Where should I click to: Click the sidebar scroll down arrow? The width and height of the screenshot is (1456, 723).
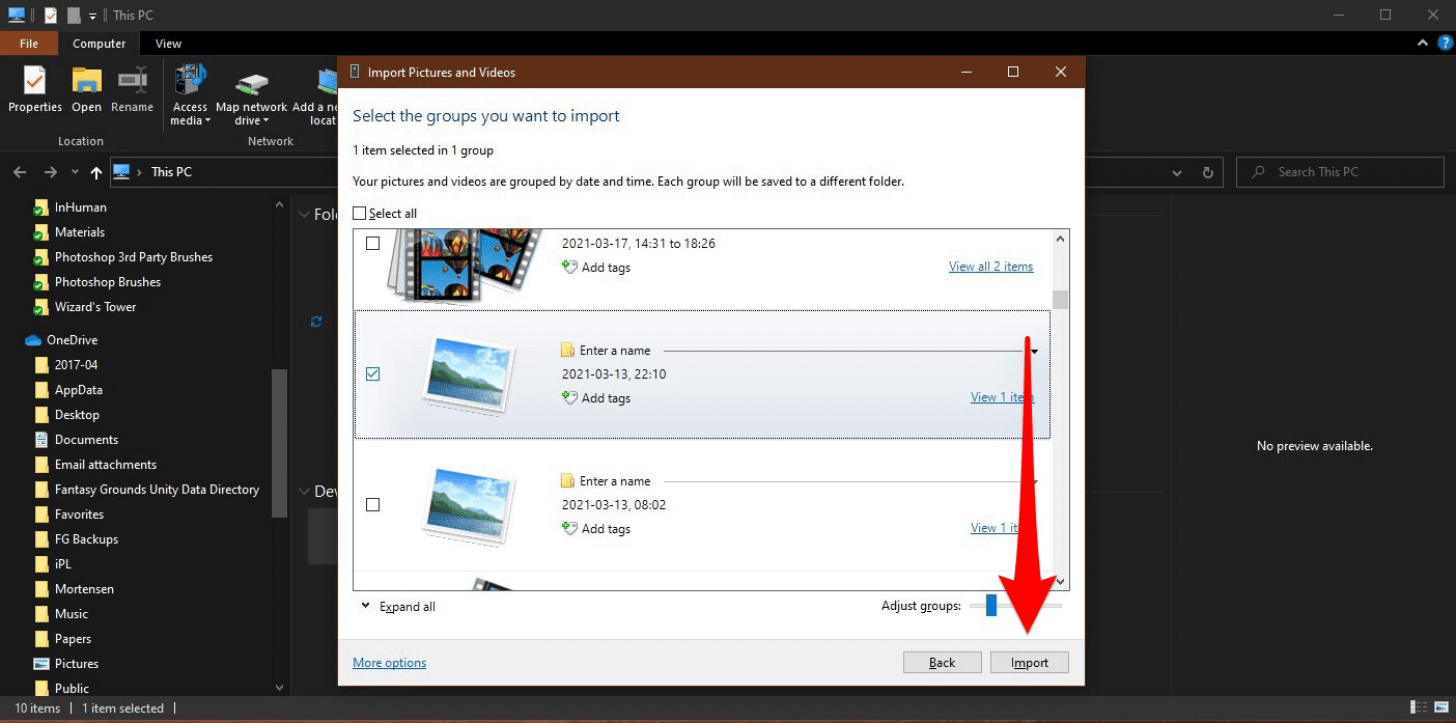coord(279,687)
